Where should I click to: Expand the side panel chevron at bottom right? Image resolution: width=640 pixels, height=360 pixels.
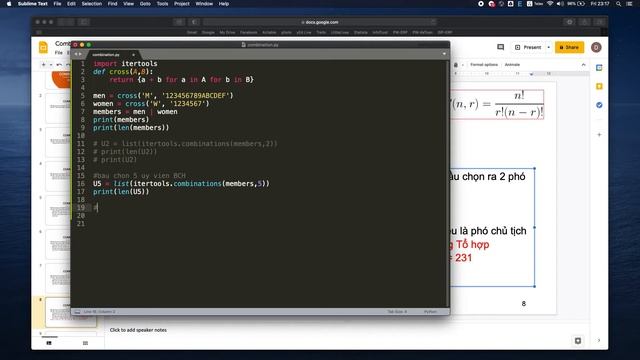pyautogui.click(x=599, y=340)
